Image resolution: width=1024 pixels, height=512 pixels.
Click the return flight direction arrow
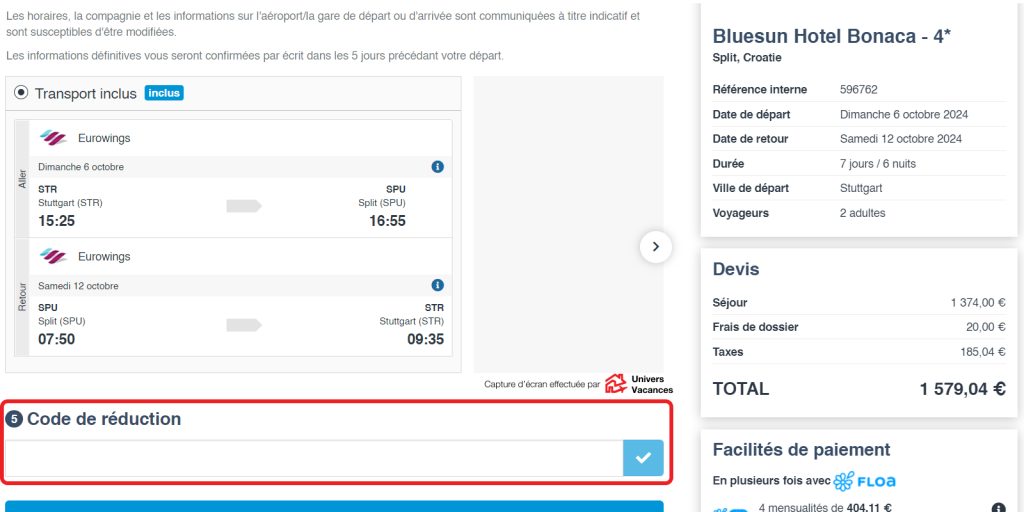coord(243,325)
